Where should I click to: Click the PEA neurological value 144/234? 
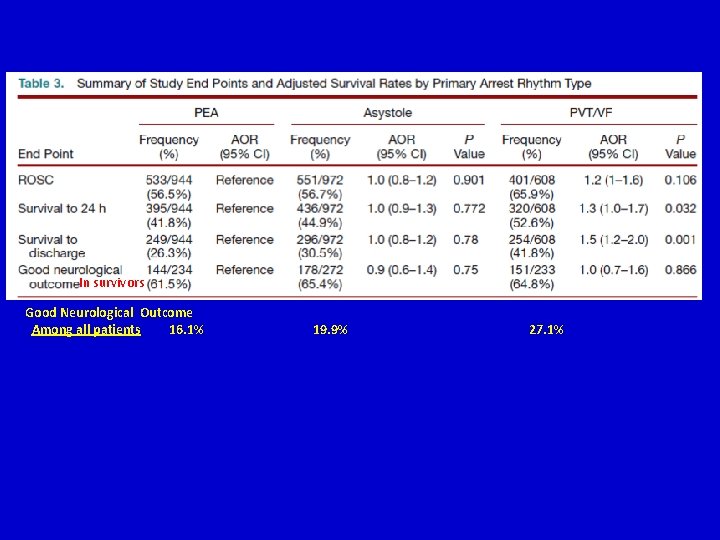169,270
